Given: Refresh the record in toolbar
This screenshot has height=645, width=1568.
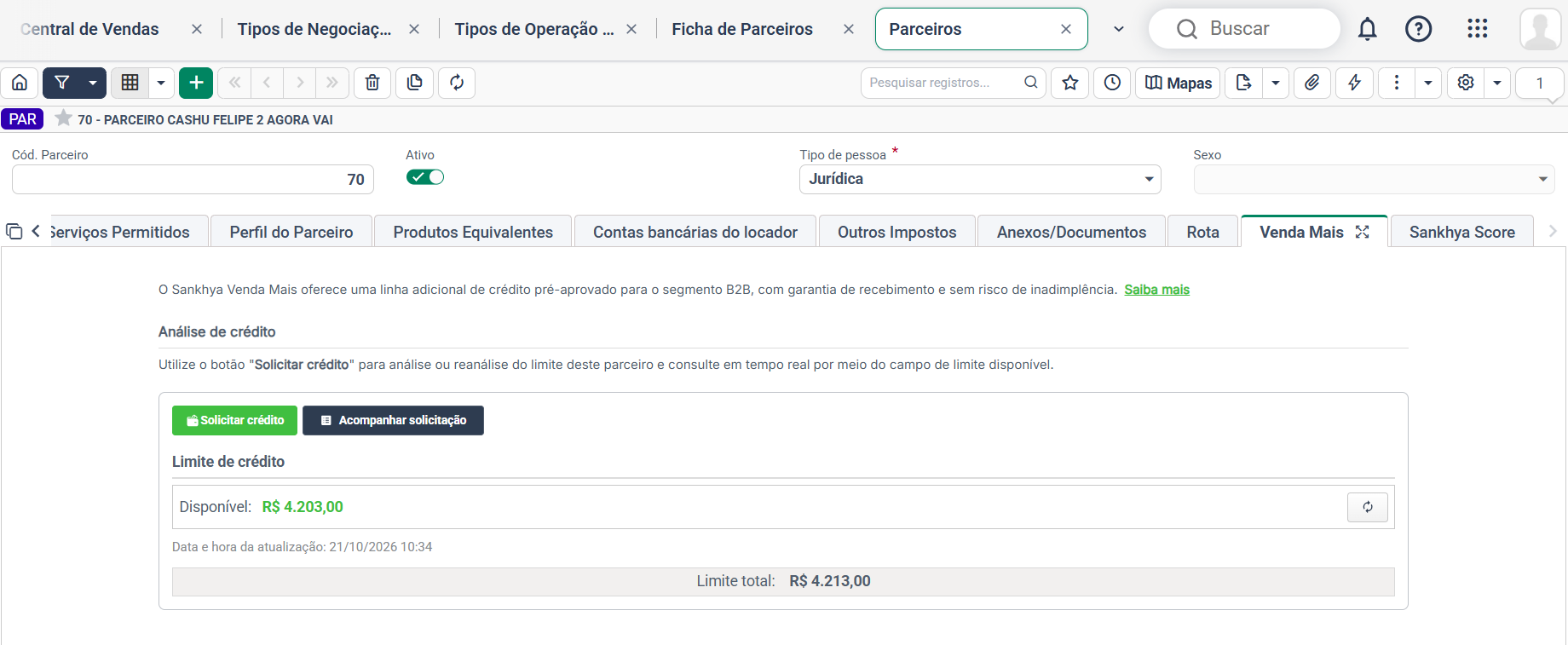Looking at the screenshot, I should tap(457, 83).
